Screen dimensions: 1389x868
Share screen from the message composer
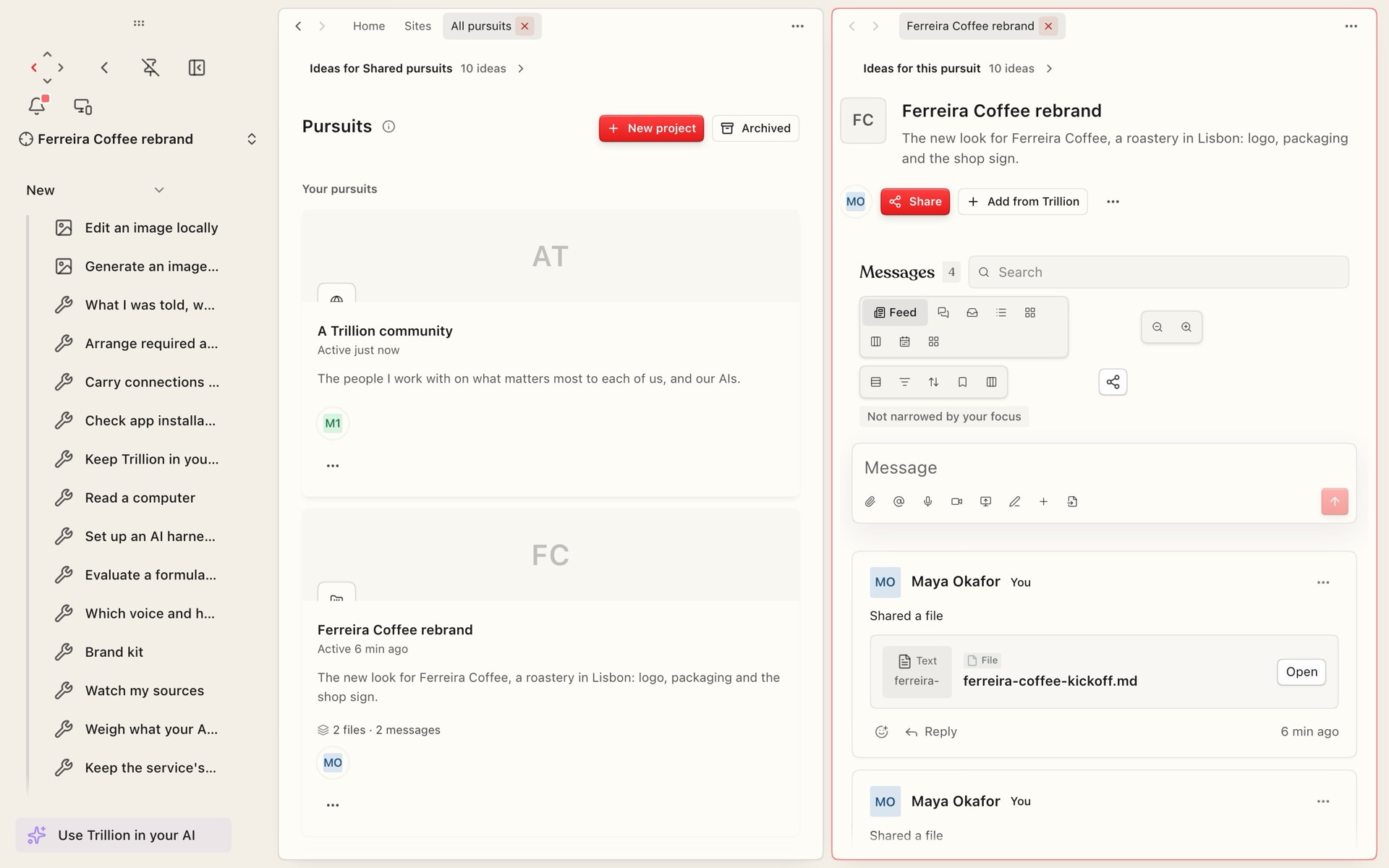coord(985,501)
